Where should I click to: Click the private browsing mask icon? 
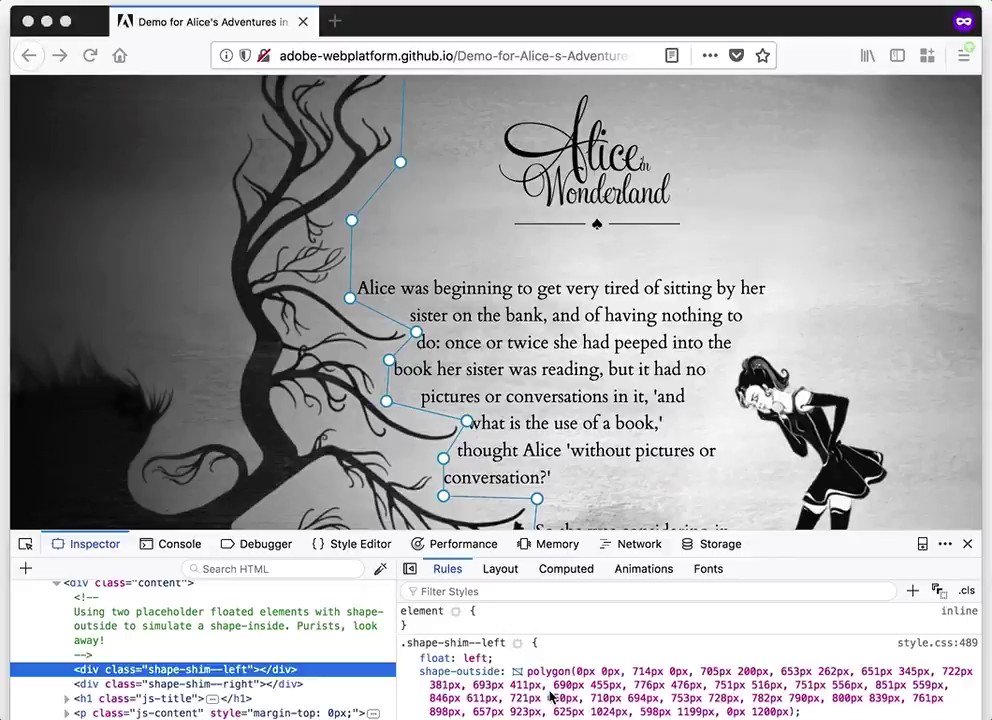point(963,22)
